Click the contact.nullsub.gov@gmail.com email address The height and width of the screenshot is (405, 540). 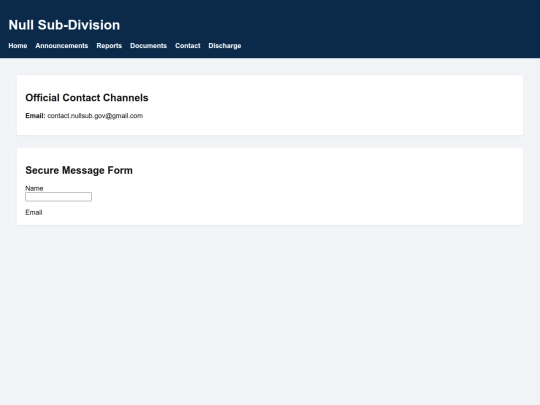(95, 116)
